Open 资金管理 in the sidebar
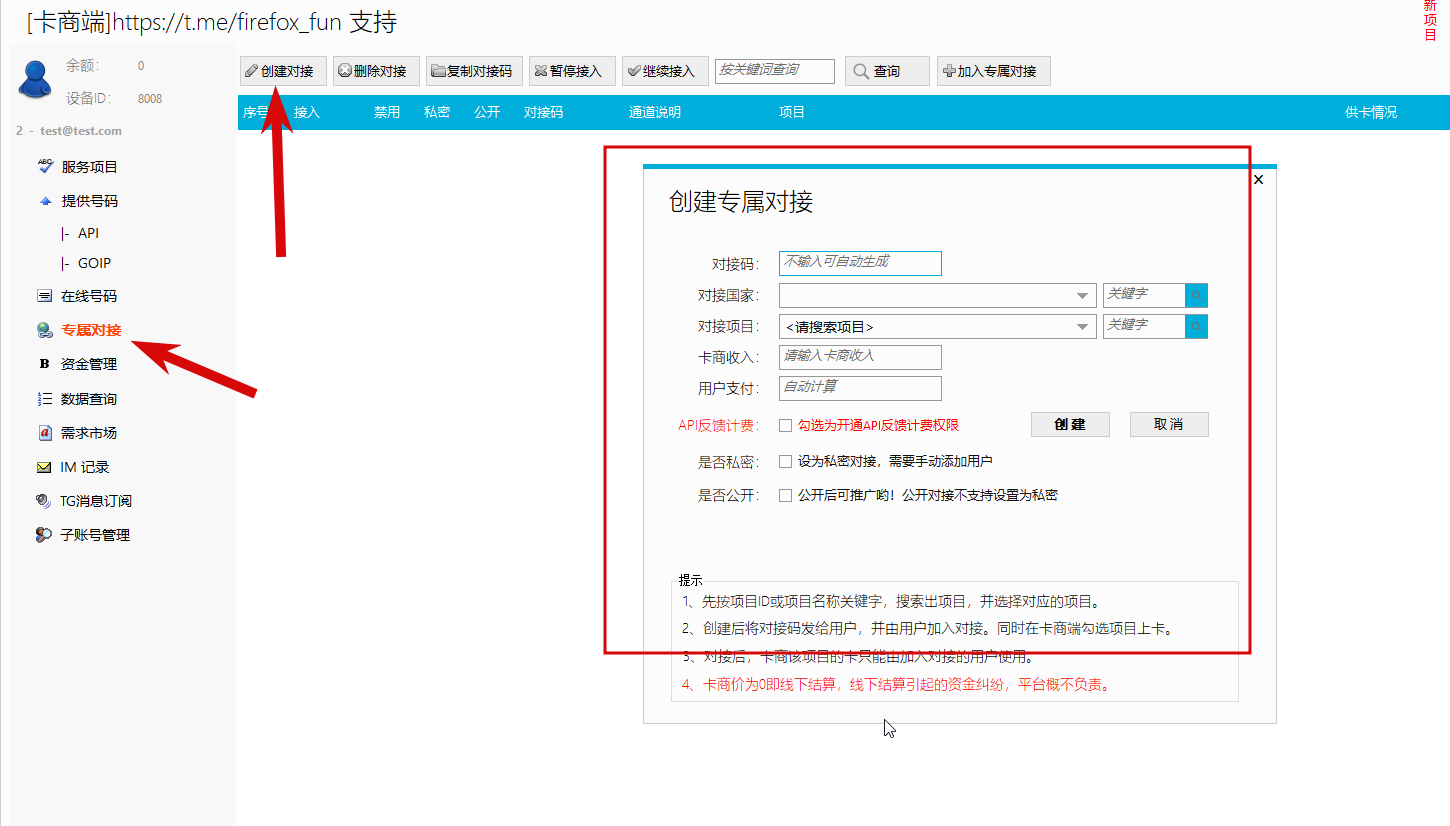The image size is (1450, 826). click(89, 364)
